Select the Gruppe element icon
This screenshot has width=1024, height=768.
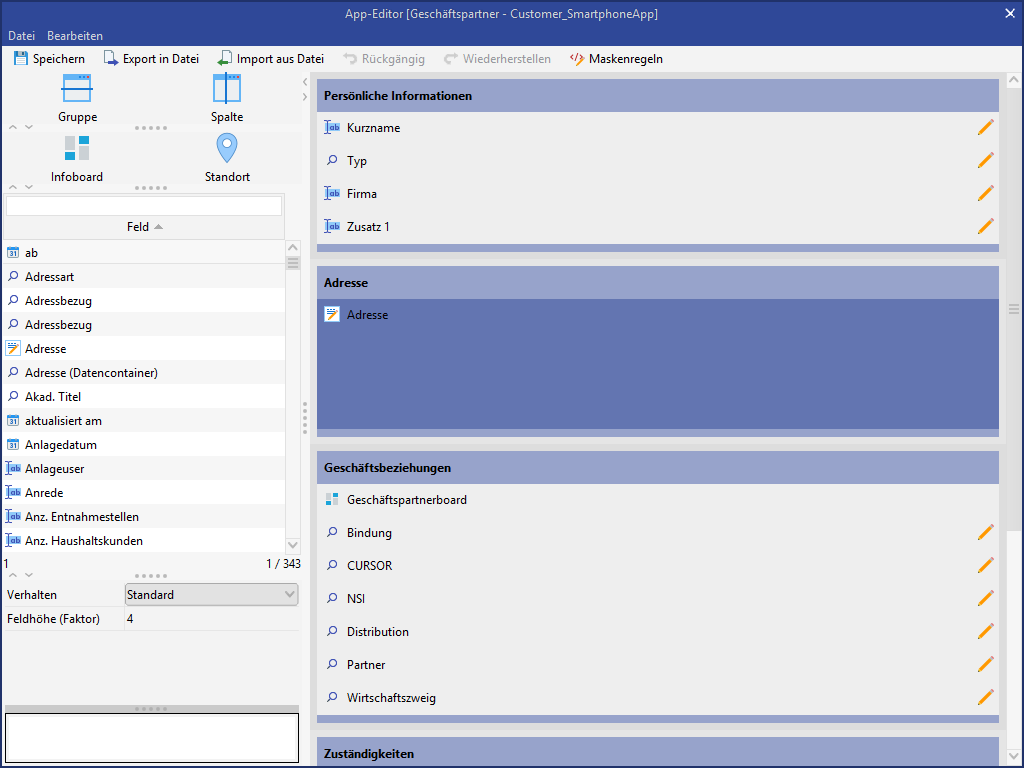click(77, 90)
